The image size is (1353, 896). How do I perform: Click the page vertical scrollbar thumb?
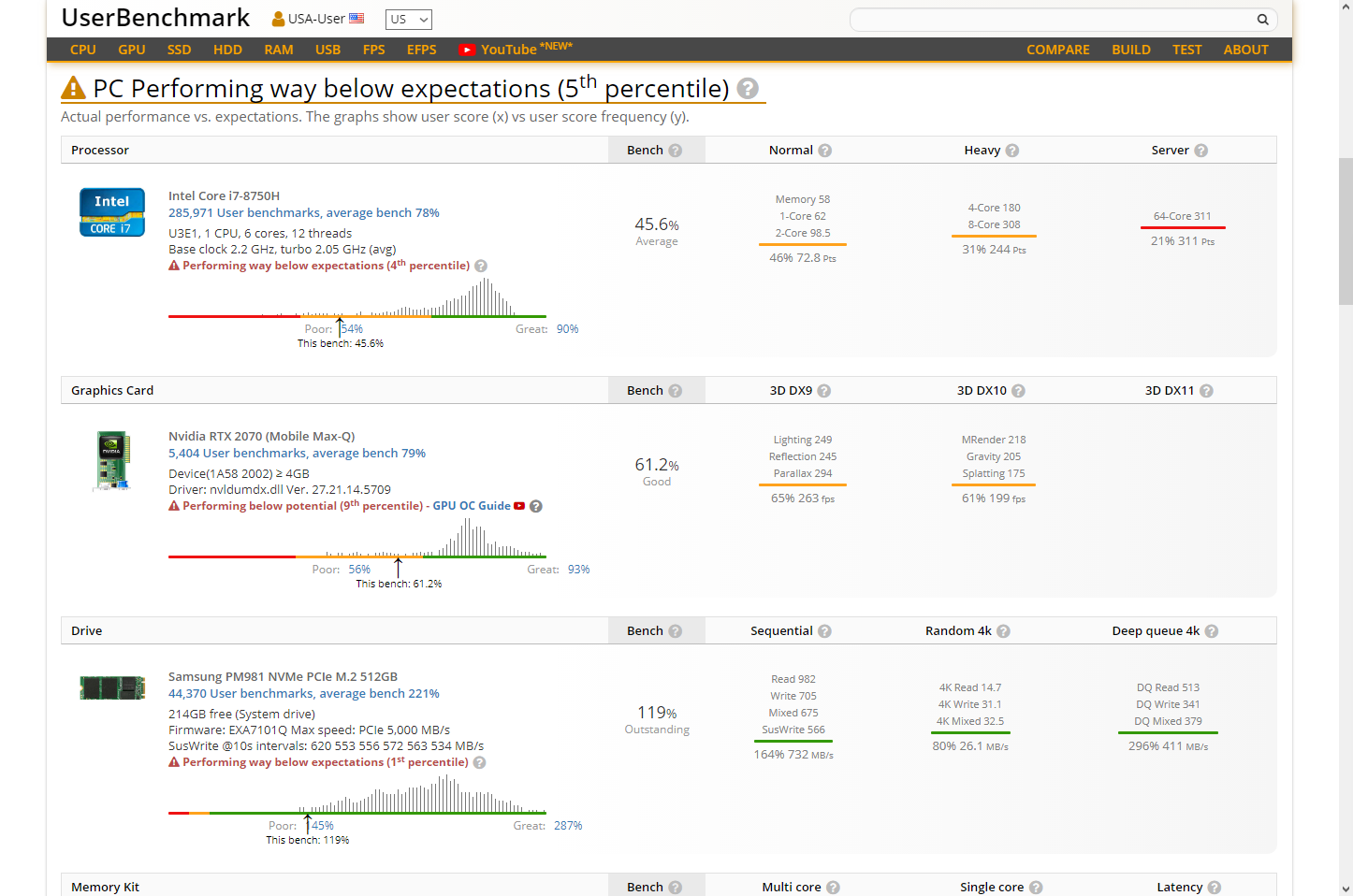coord(1346,231)
